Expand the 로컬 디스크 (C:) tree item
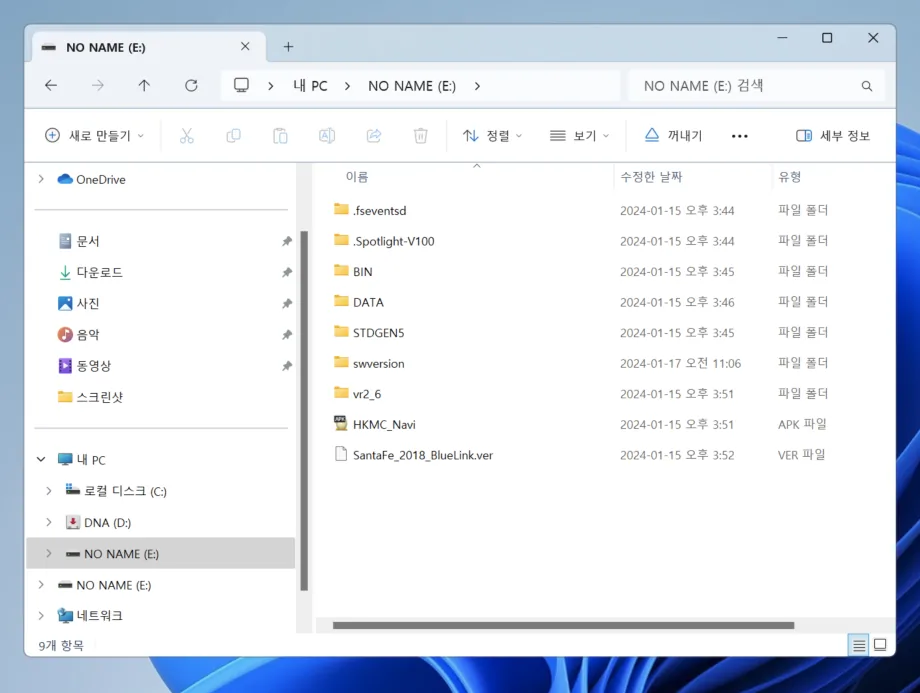Viewport: 920px width, 693px height. [x=47, y=491]
